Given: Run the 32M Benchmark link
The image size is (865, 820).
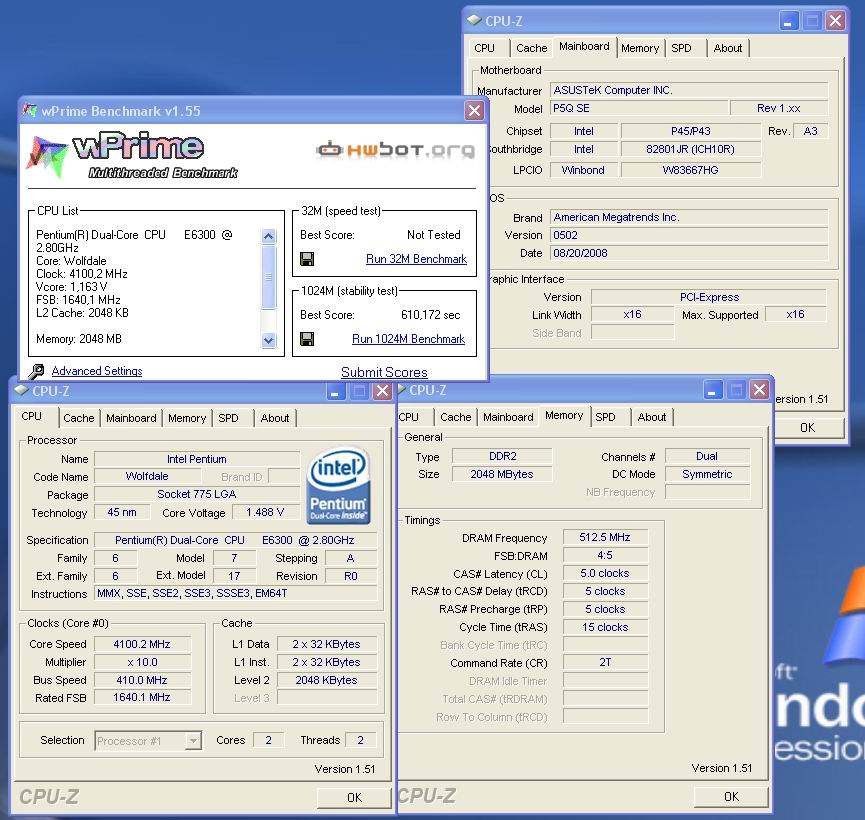Looking at the screenshot, I should [x=417, y=259].
